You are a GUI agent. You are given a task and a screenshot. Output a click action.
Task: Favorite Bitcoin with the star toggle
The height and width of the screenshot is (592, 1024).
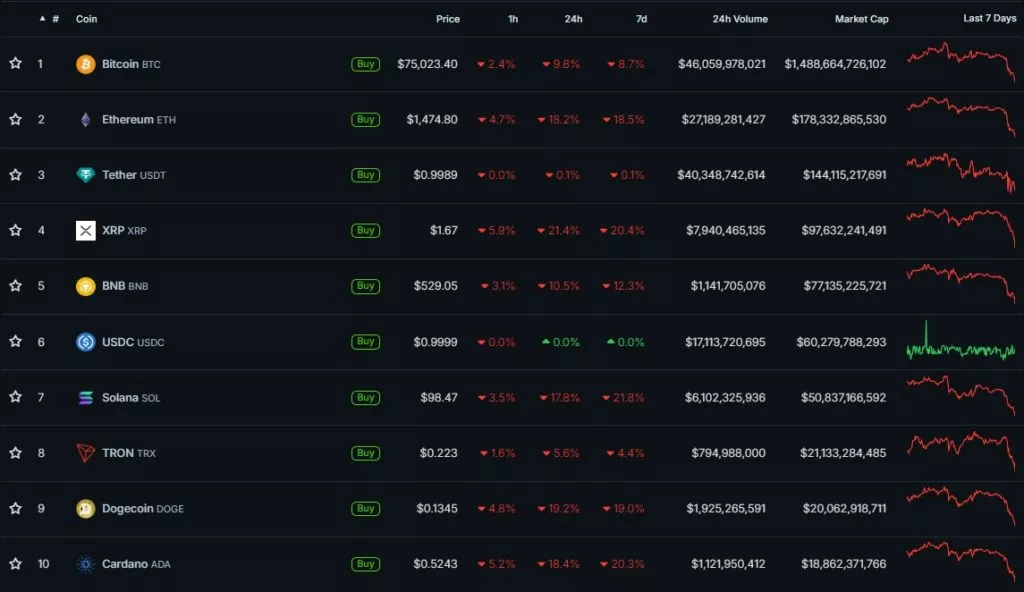[x=16, y=64]
